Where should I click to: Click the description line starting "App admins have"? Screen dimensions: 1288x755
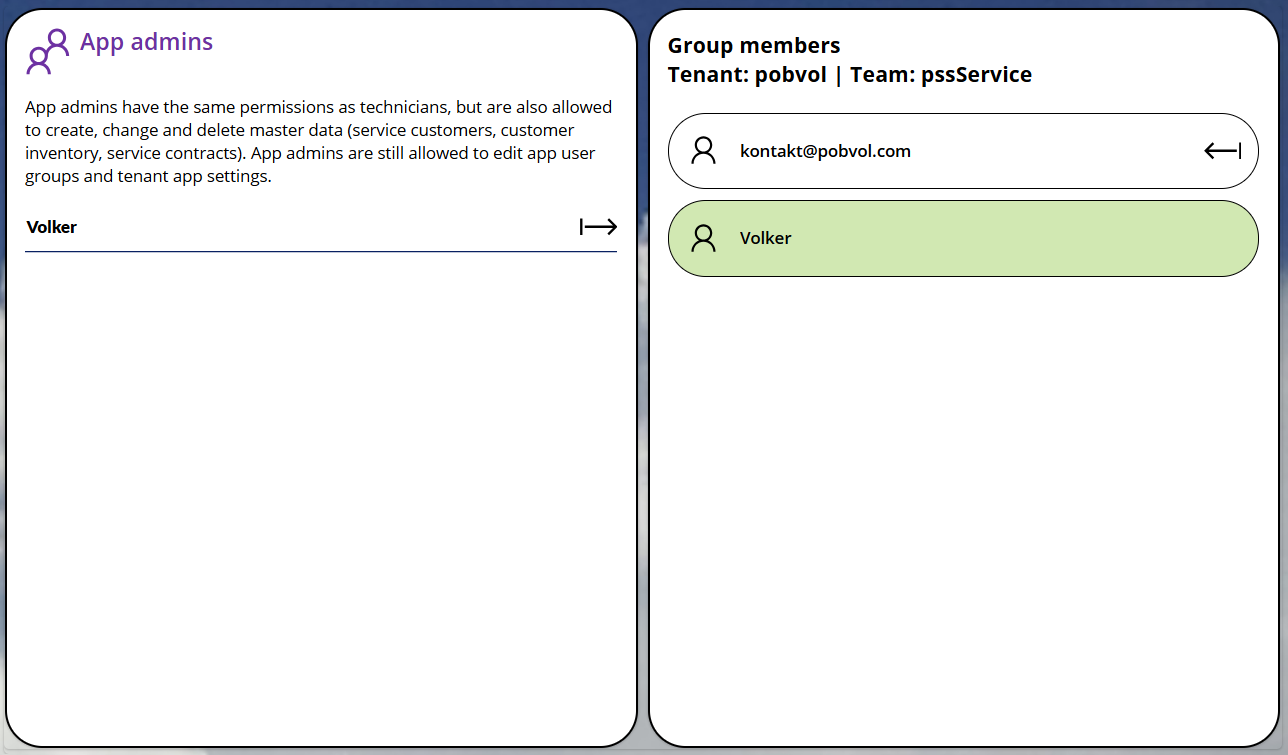318,107
